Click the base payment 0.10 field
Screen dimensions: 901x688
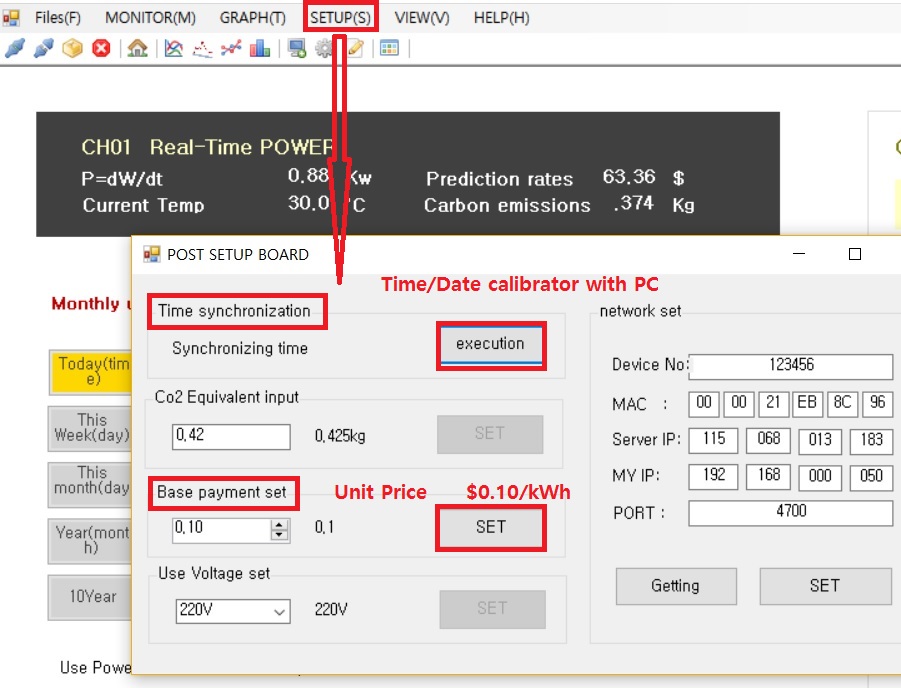click(x=221, y=529)
